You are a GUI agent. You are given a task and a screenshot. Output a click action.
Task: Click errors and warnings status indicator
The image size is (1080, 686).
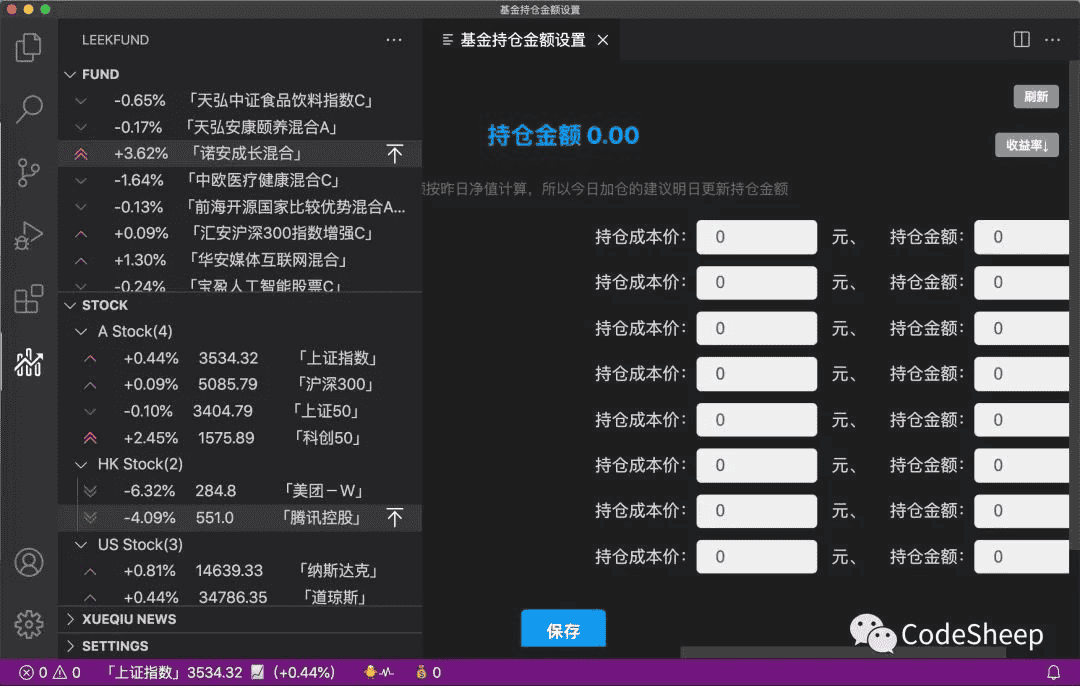point(50,672)
